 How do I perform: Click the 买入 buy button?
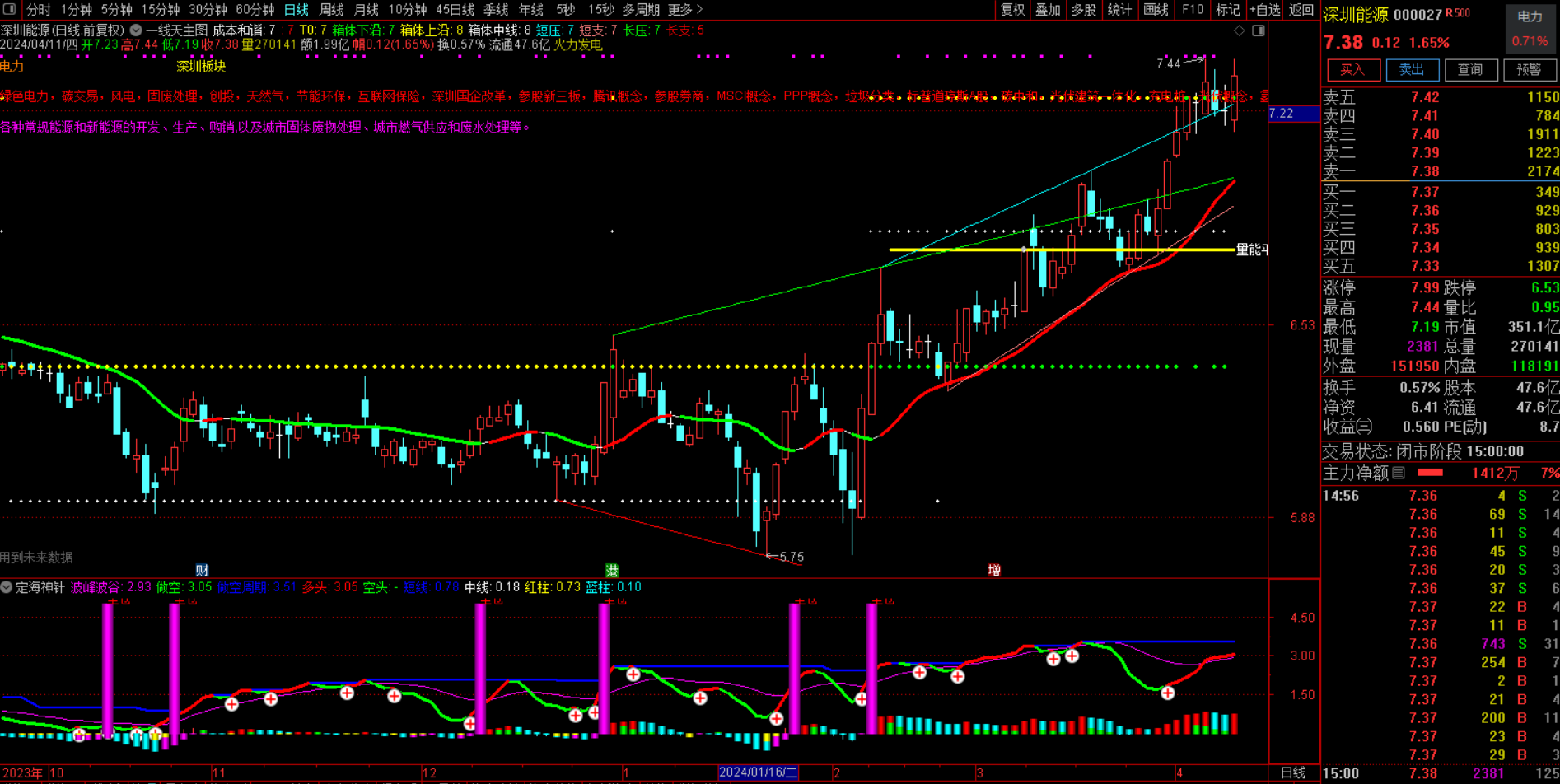[1352, 70]
